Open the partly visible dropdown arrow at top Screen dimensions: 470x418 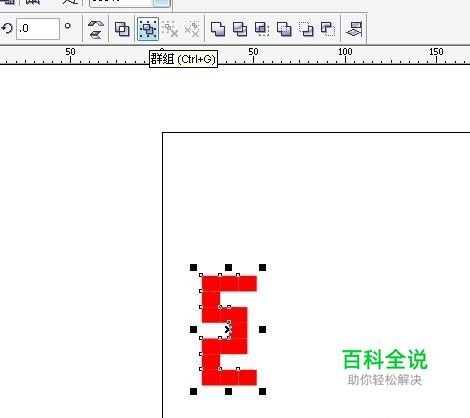click(x=161, y=3)
